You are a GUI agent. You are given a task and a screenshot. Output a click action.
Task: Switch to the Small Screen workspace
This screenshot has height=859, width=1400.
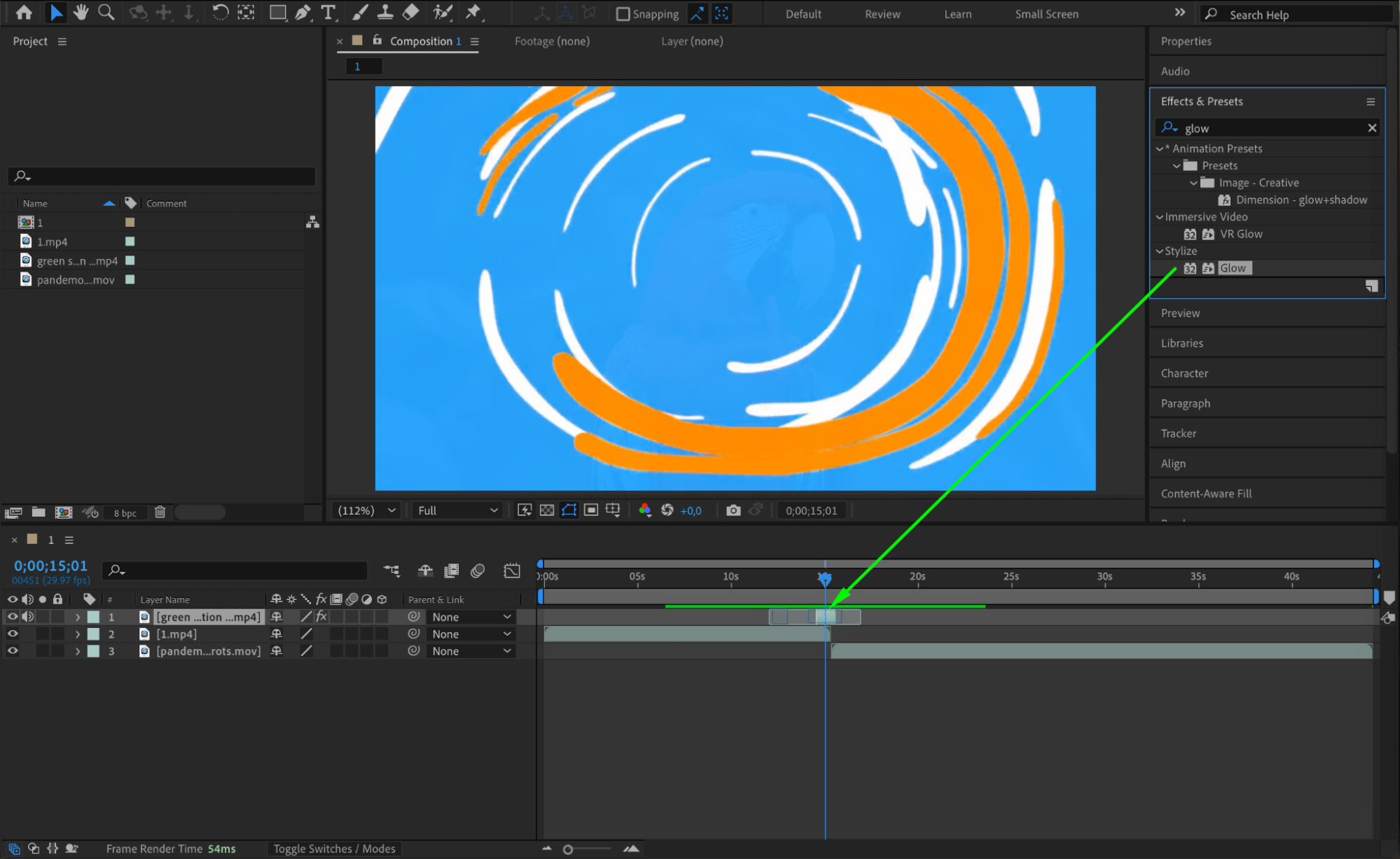pyautogui.click(x=1046, y=13)
